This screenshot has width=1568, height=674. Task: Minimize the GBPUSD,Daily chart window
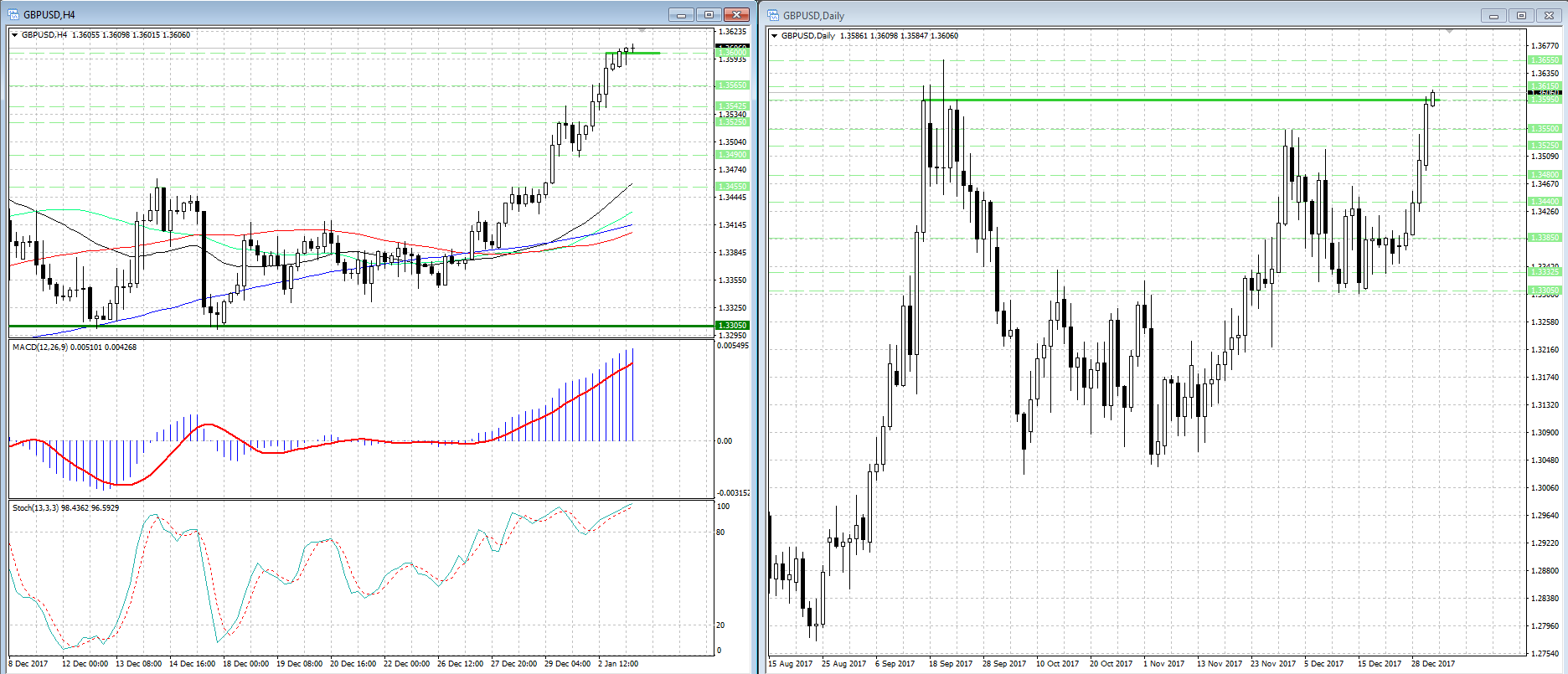point(1493,16)
